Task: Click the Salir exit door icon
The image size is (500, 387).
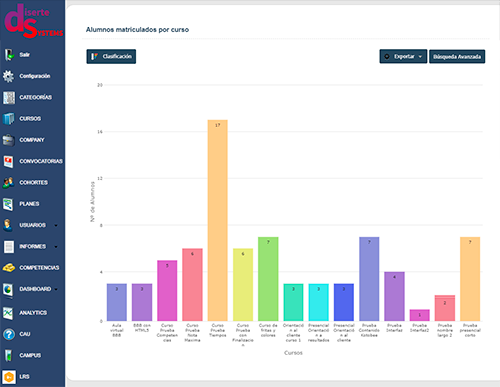Action: coord(9,55)
